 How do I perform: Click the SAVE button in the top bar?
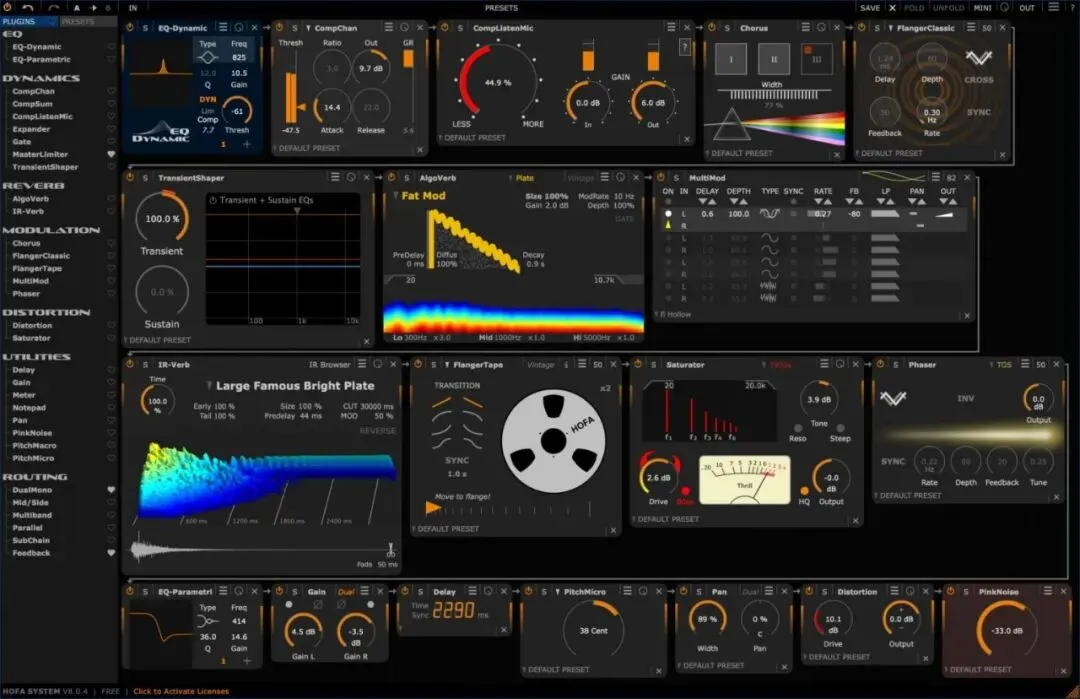pos(870,8)
